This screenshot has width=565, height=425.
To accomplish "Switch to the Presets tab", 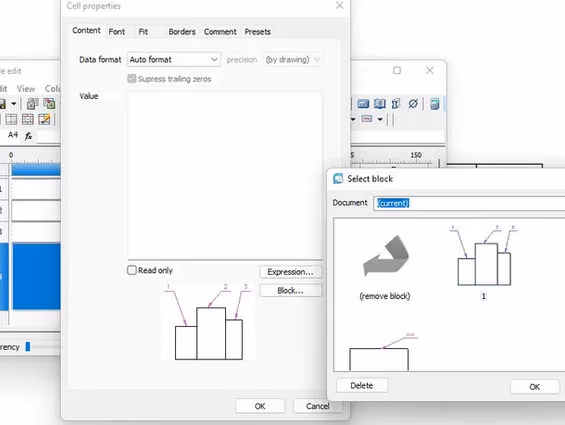I will (x=257, y=32).
